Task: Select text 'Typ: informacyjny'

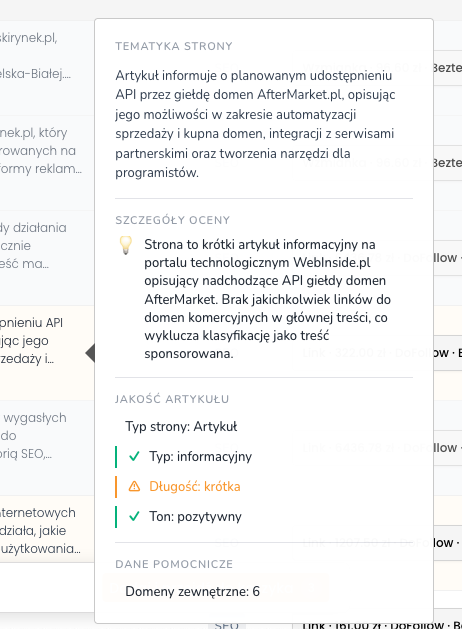Action: coord(201,457)
